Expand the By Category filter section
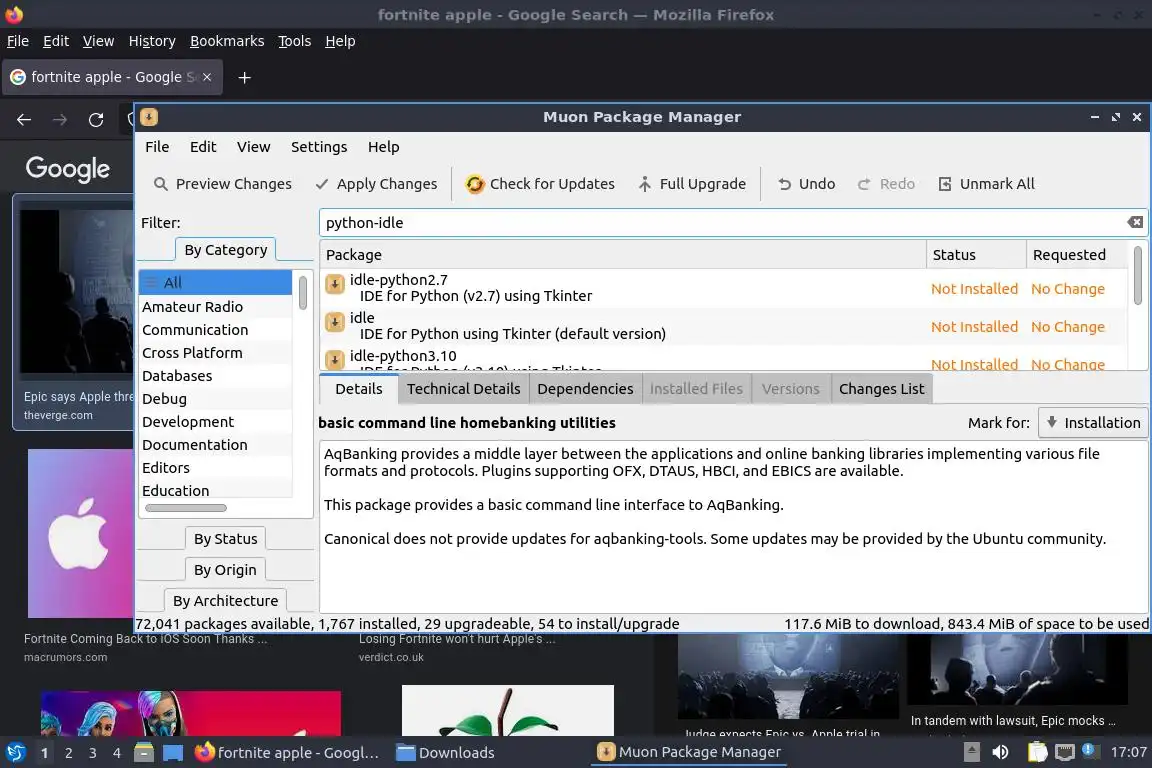This screenshot has width=1152, height=768. click(x=226, y=250)
